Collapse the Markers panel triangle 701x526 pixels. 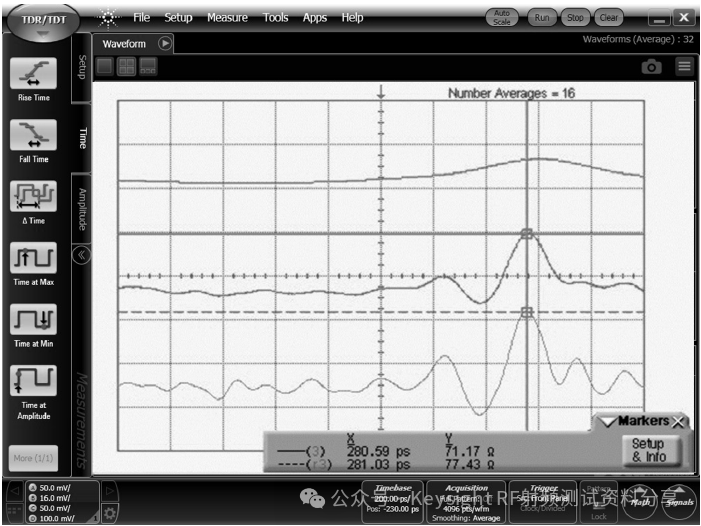point(608,421)
